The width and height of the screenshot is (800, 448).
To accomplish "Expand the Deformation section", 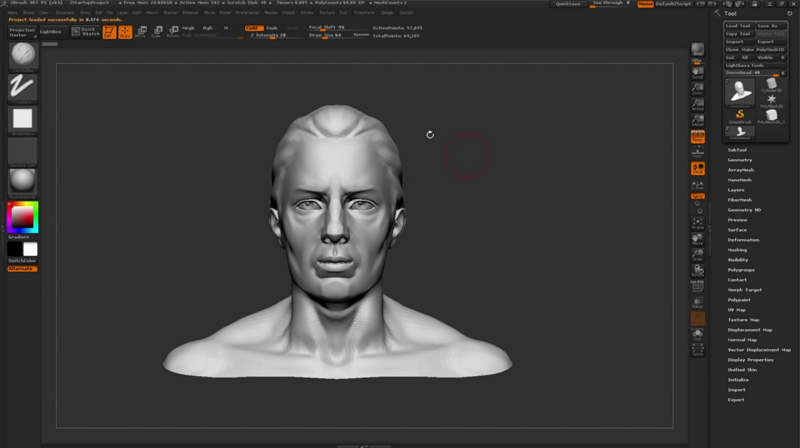I will coord(743,240).
